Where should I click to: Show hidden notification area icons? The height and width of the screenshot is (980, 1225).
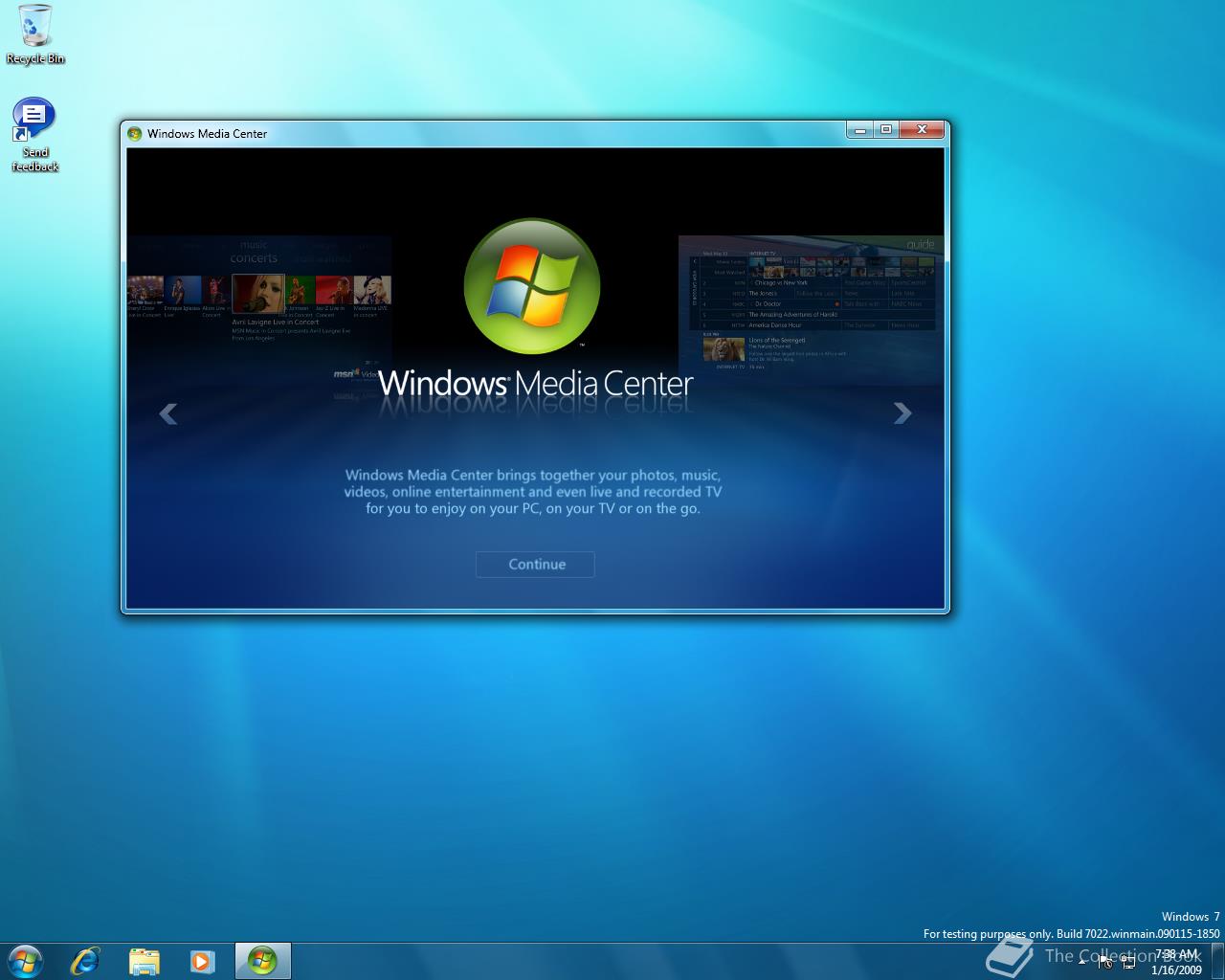click(1082, 962)
